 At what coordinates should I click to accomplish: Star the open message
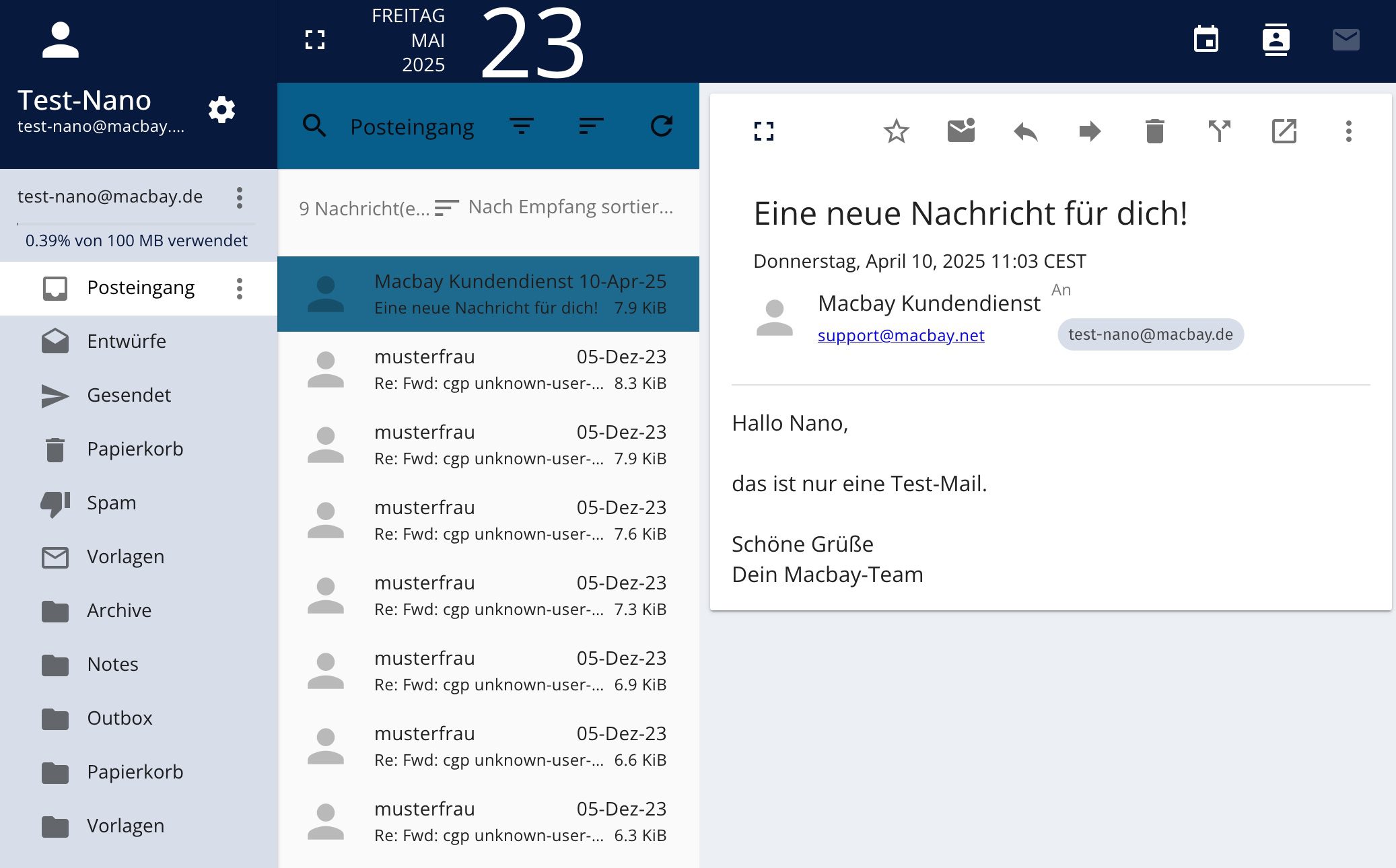tap(897, 131)
